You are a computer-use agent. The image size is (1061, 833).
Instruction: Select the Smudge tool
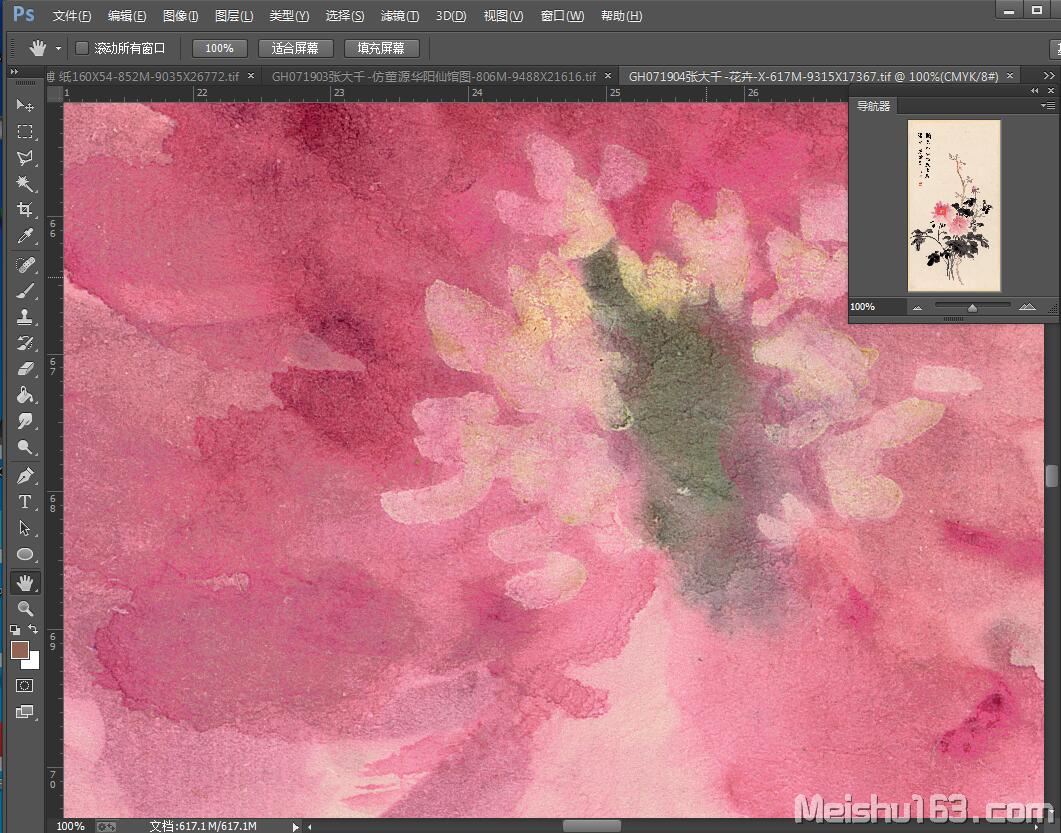pyautogui.click(x=25, y=421)
